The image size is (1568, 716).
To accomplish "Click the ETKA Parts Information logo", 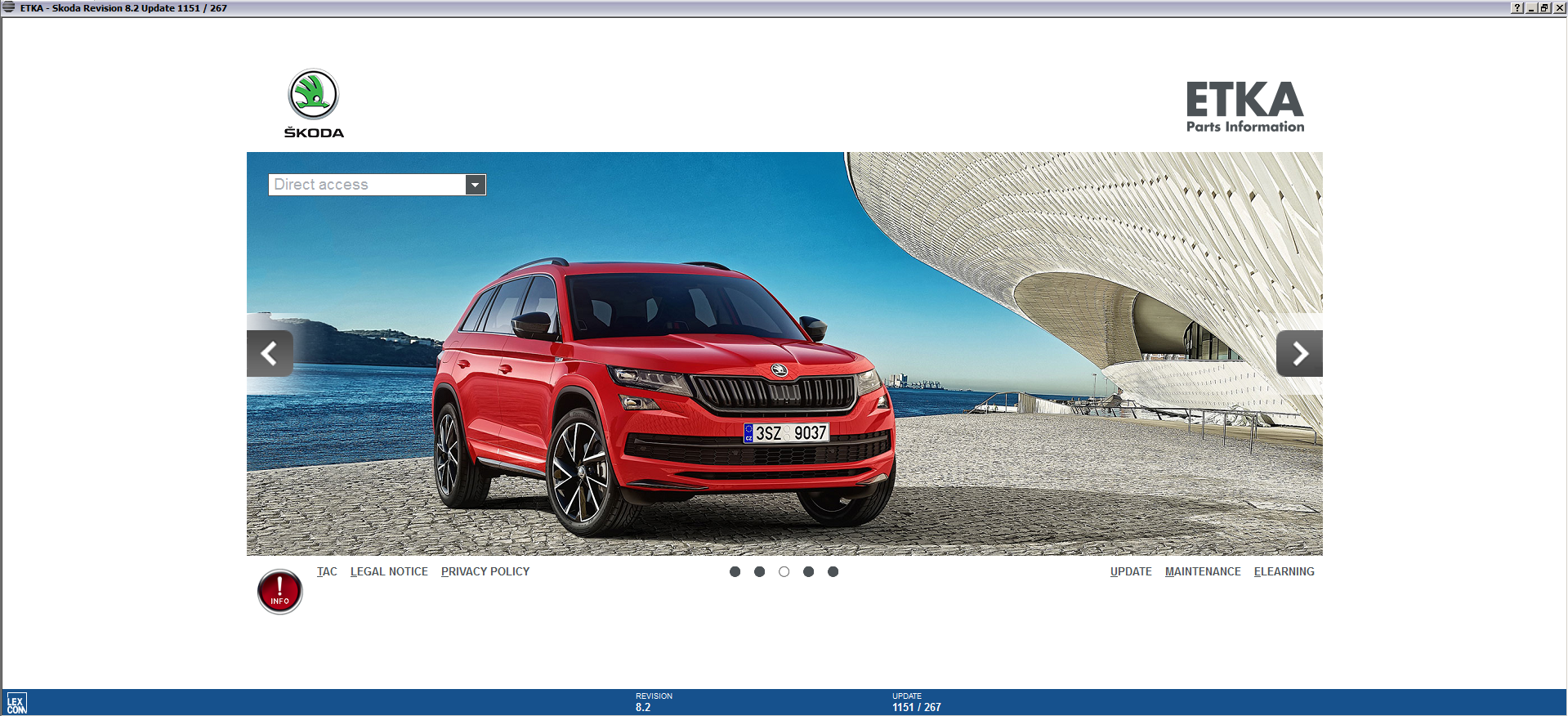I will [x=1245, y=106].
